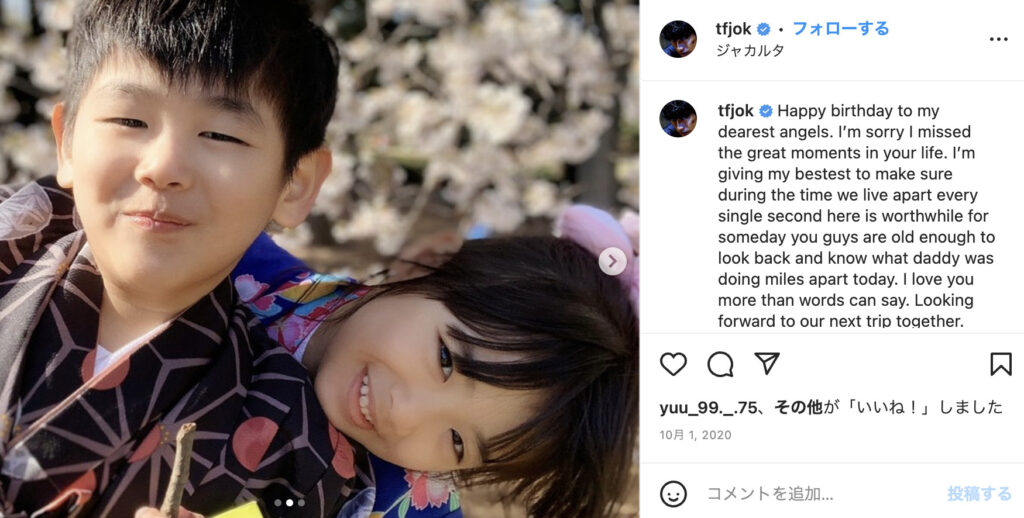Click the フォローする follow button
This screenshot has width=1024, height=518.
(840, 29)
